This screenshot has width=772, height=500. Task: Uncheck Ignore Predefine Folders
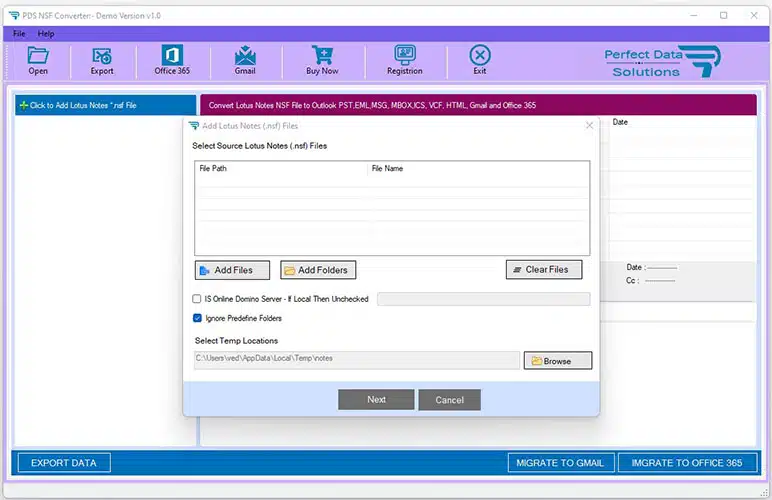(197, 318)
